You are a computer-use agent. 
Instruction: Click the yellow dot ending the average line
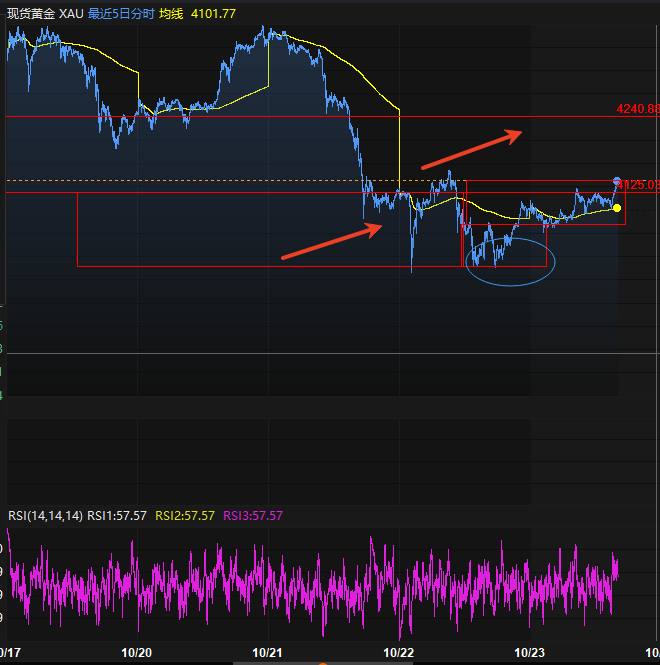click(617, 208)
